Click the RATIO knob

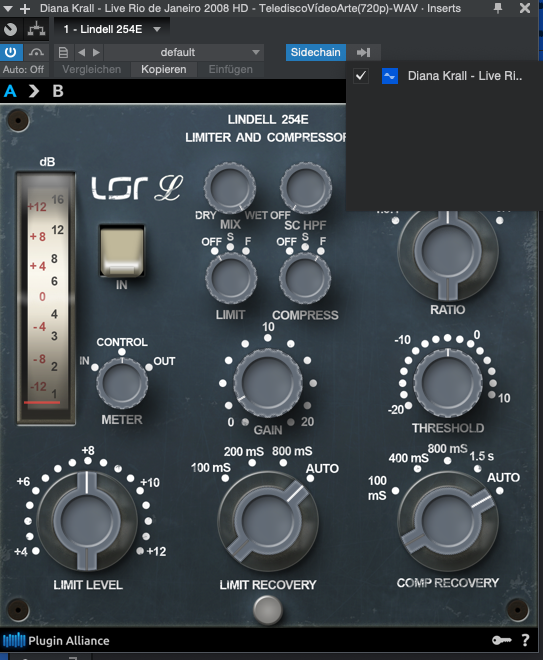[x=448, y=251]
